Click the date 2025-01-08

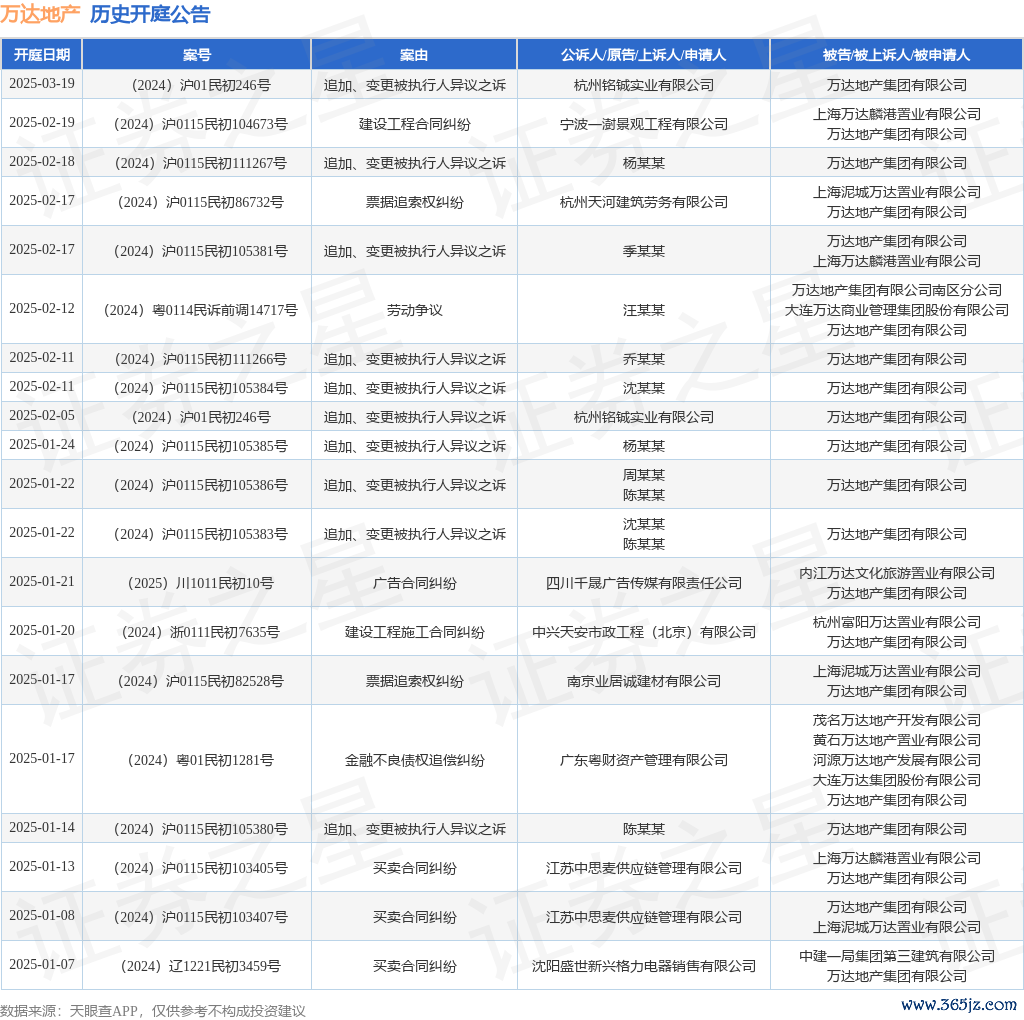[42, 916]
